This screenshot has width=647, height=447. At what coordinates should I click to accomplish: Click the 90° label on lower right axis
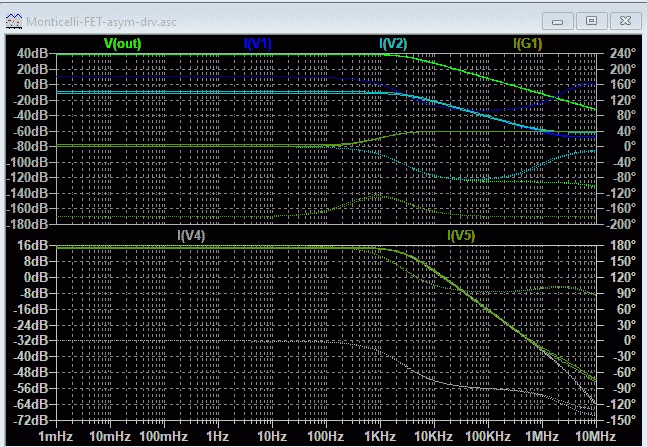coord(626,293)
